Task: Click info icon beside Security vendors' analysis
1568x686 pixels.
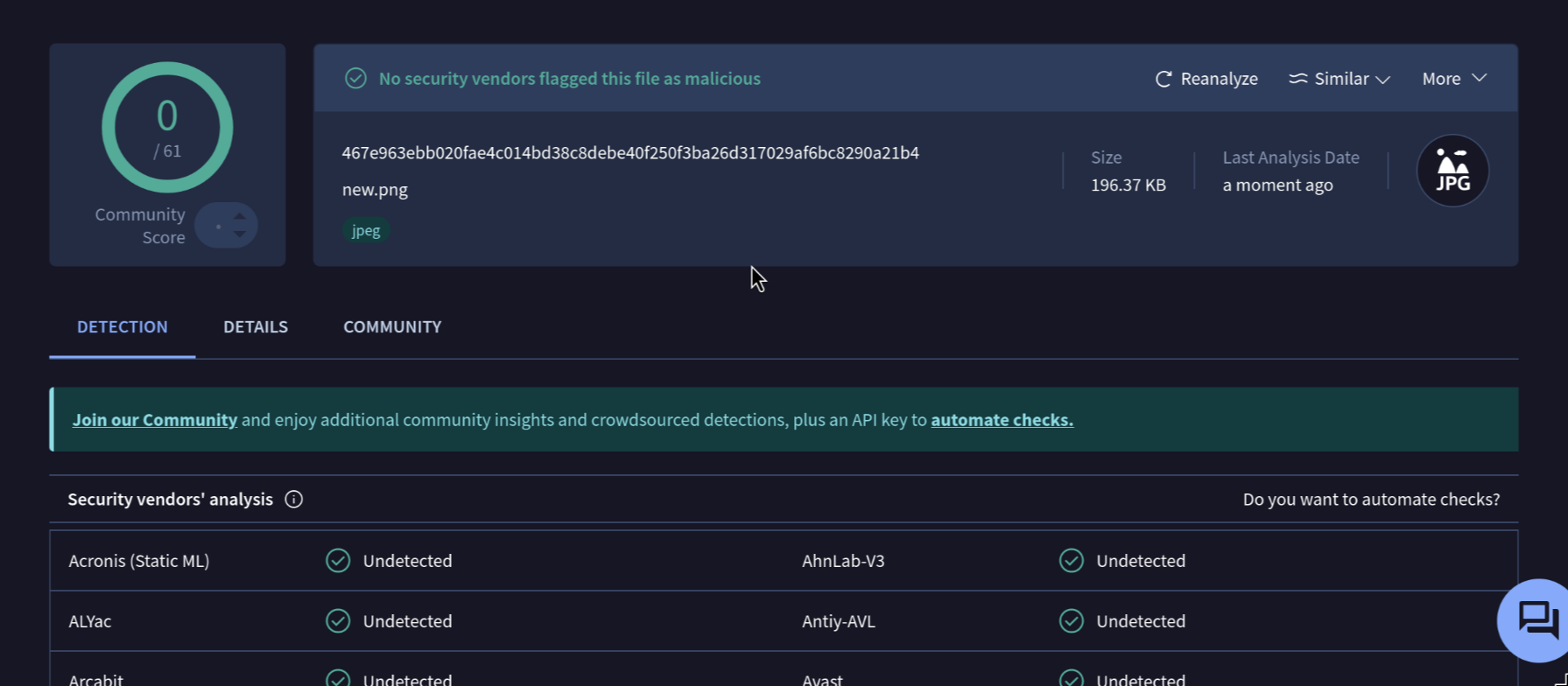Action: click(x=294, y=500)
